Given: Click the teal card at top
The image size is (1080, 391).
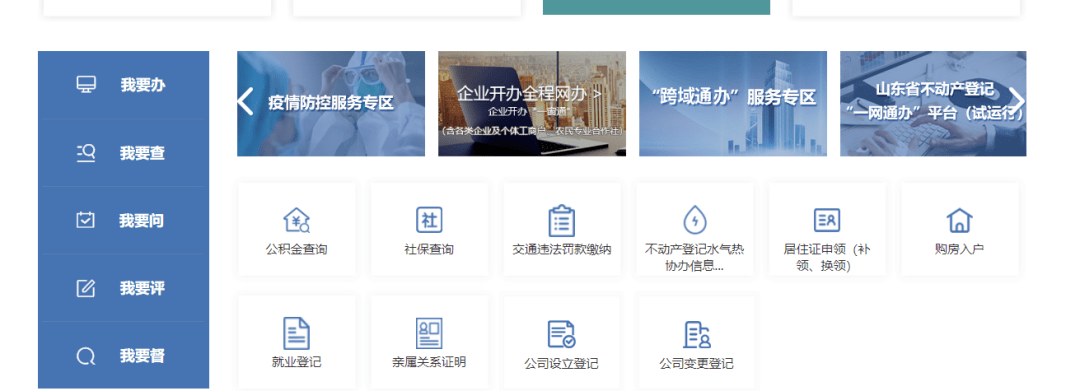Looking at the screenshot, I should (x=656, y=7).
